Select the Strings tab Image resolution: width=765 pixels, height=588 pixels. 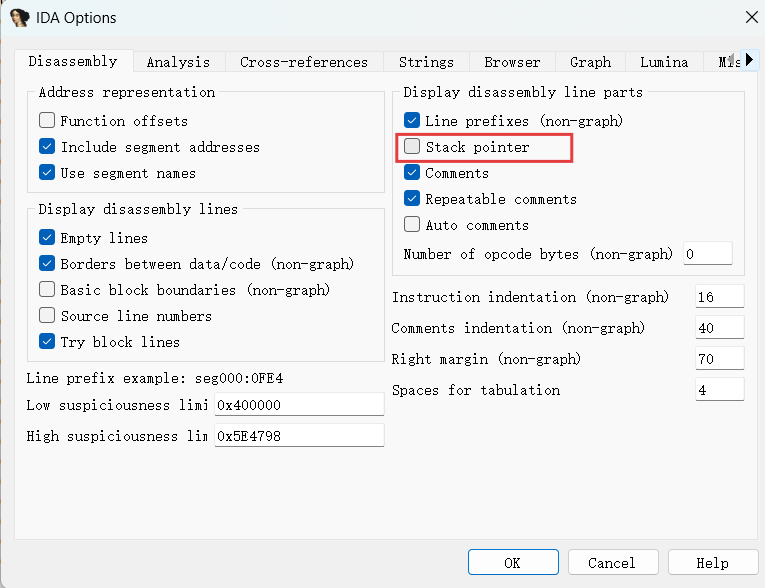coord(426,62)
